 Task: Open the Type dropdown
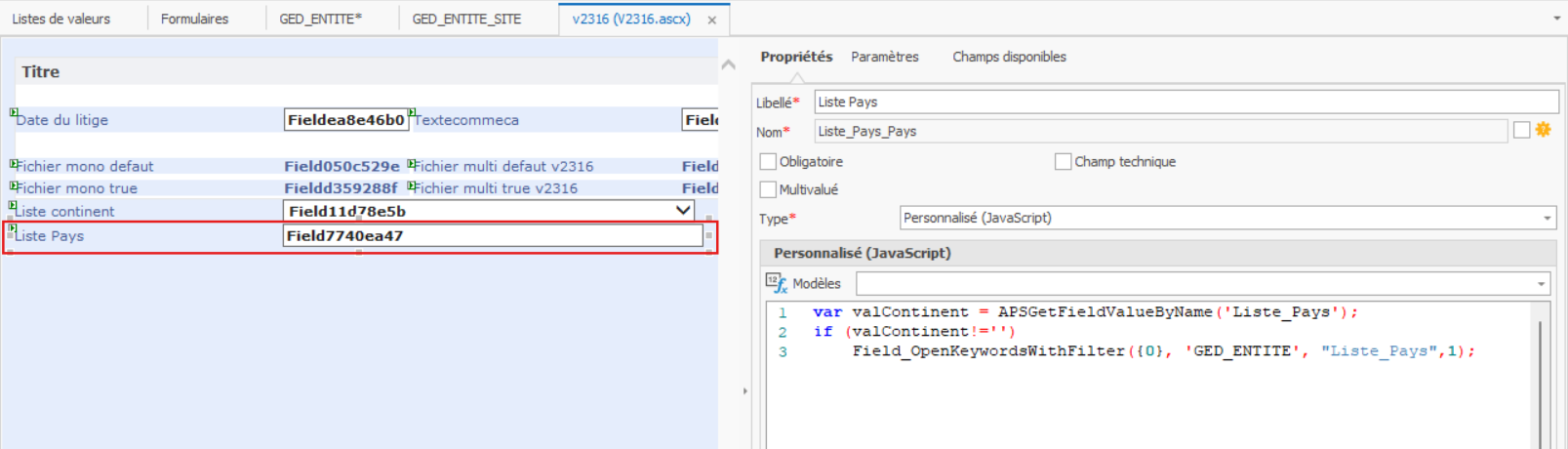pos(1547,219)
